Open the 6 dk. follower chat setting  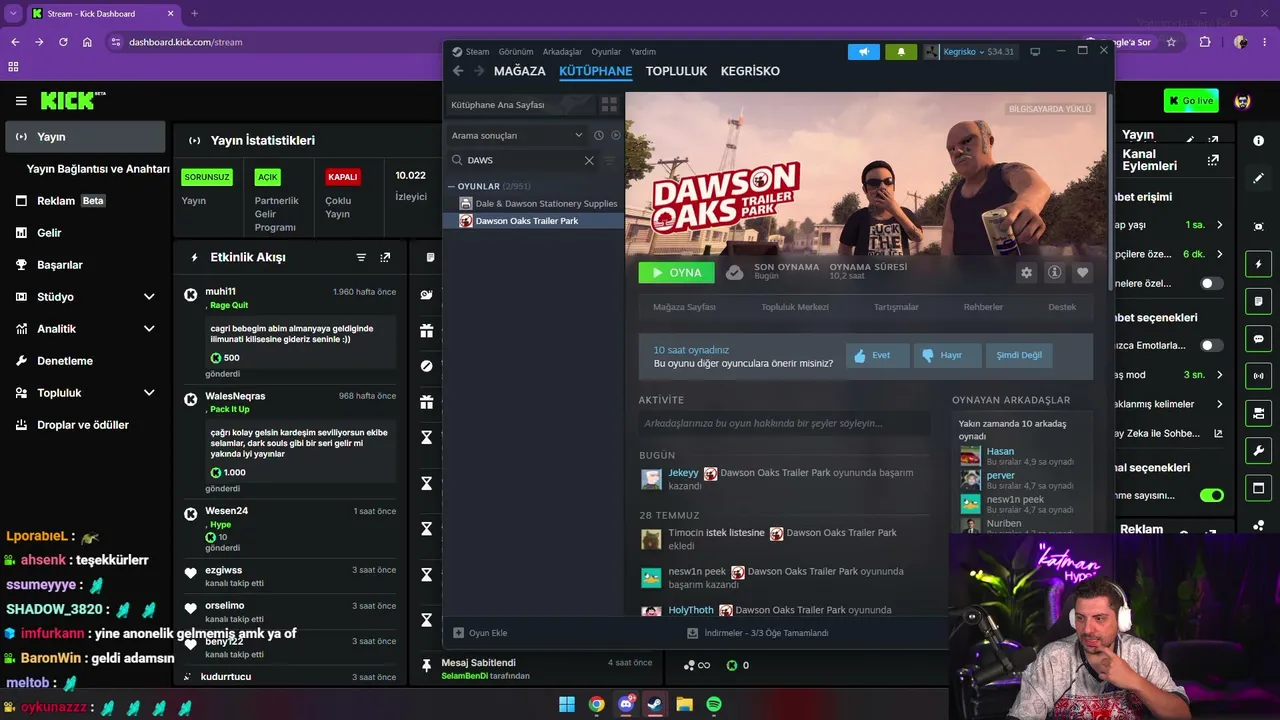pyautogui.click(x=1204, y=254)
